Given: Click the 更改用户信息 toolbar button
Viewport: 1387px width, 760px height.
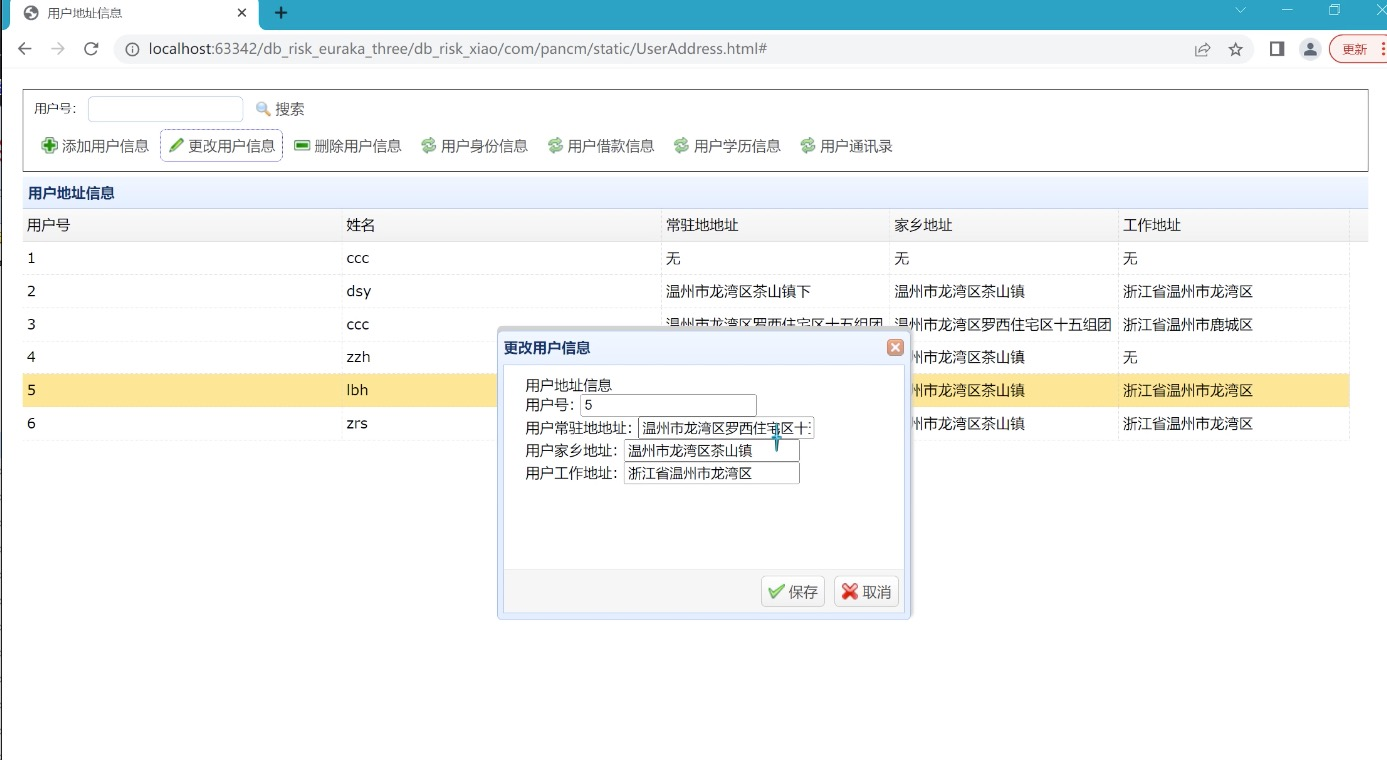Looking at the screenshot, I should (221, 146).
